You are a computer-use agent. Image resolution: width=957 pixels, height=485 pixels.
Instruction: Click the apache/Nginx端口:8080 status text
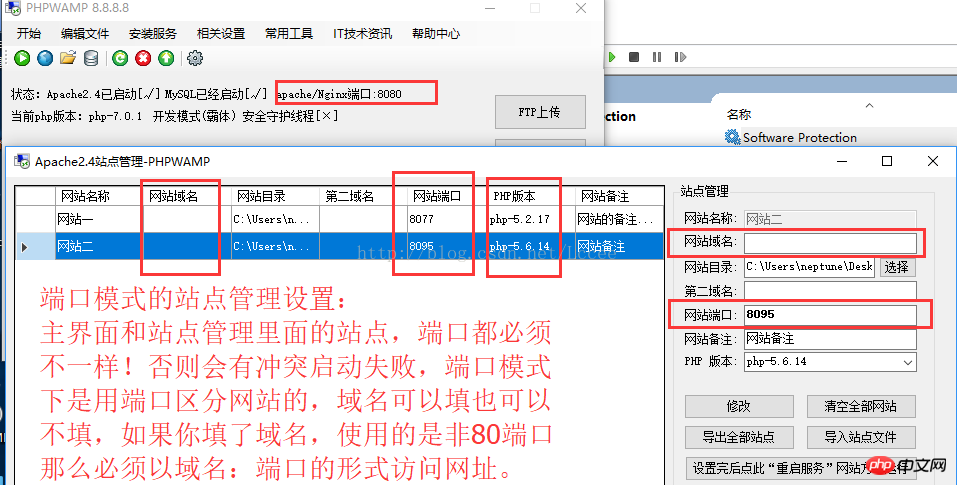pos(339,94)
